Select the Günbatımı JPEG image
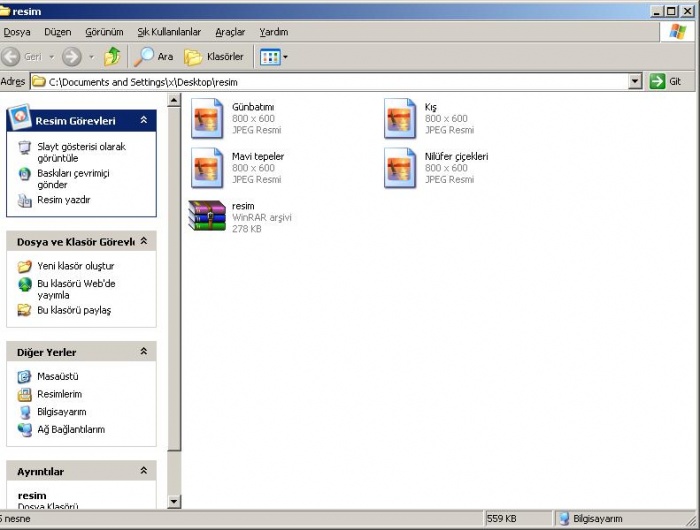The height and width of the screenshot is (530, 700). [207, 118]
